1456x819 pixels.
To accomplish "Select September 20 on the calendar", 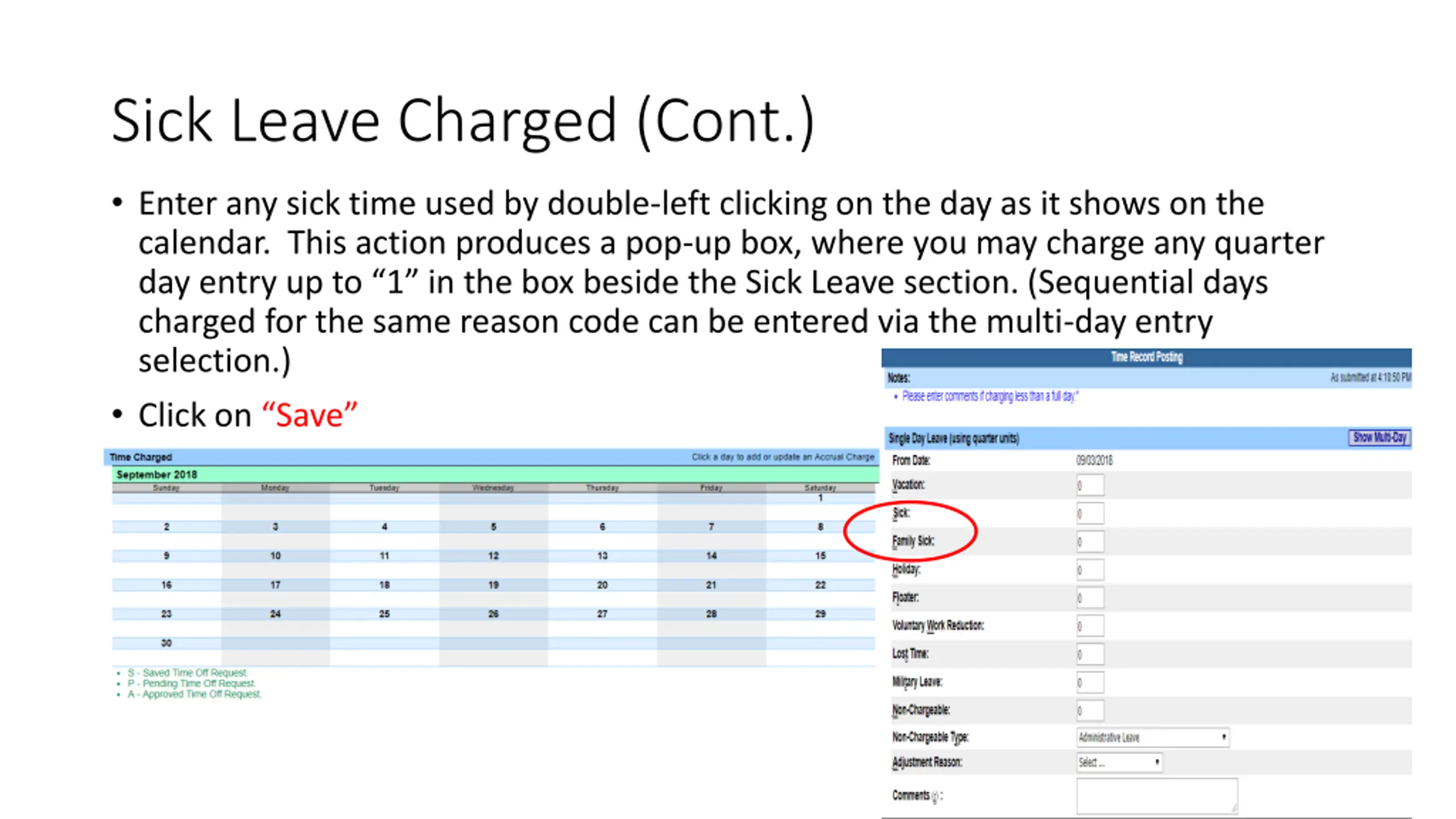I will coord(602,585).
